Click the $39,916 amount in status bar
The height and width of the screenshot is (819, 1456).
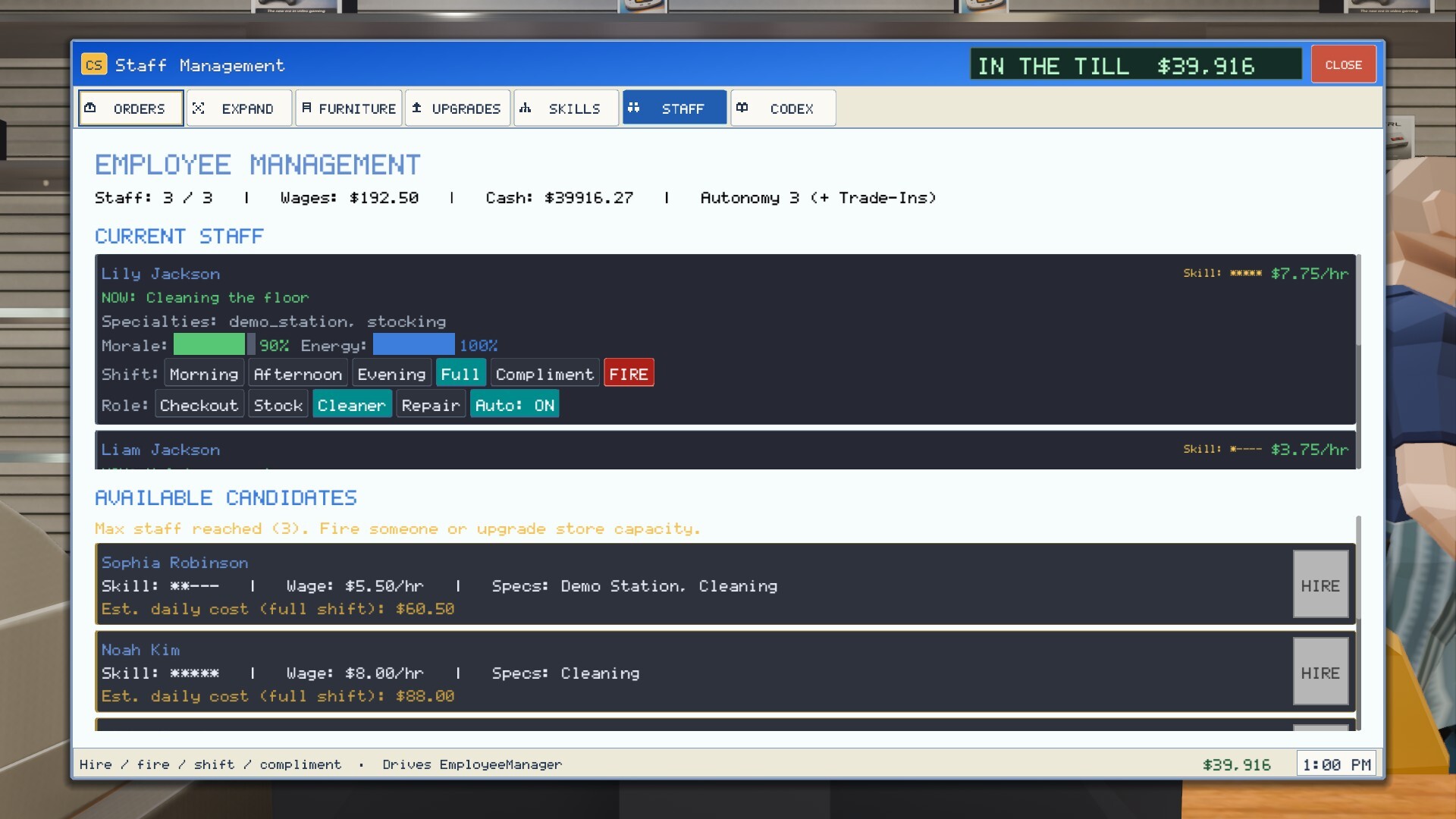1237,764
